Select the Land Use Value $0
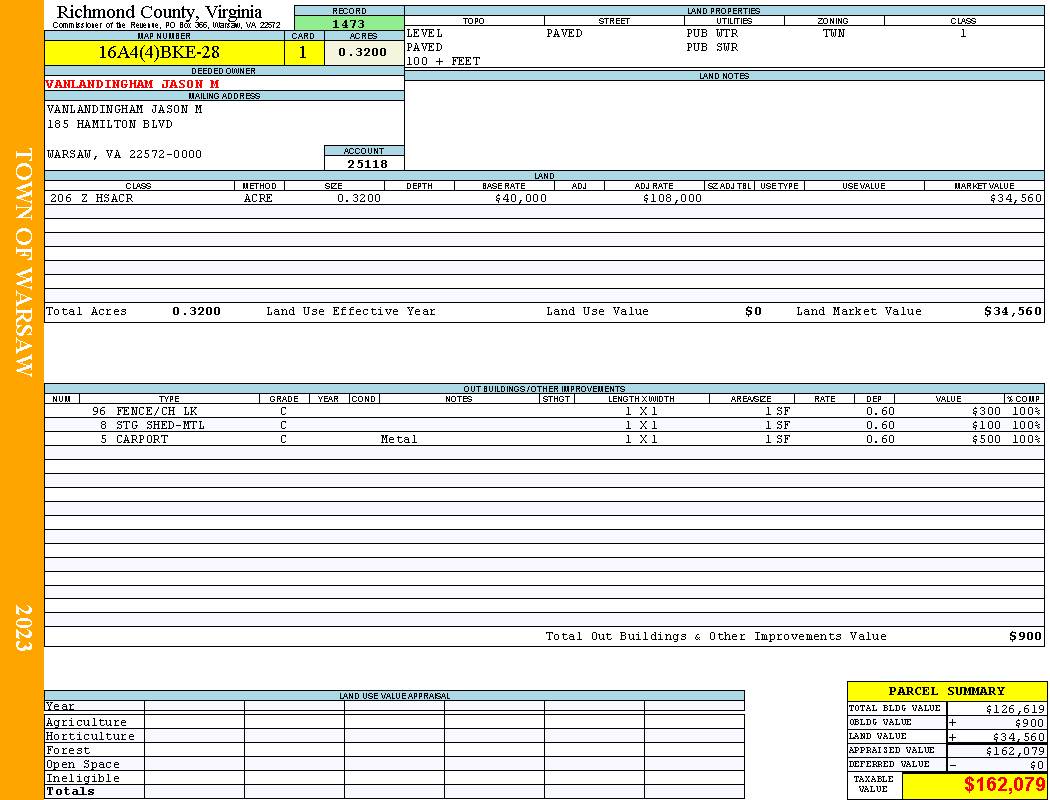This screenshot has width=1050, height=800. (753, 311)
